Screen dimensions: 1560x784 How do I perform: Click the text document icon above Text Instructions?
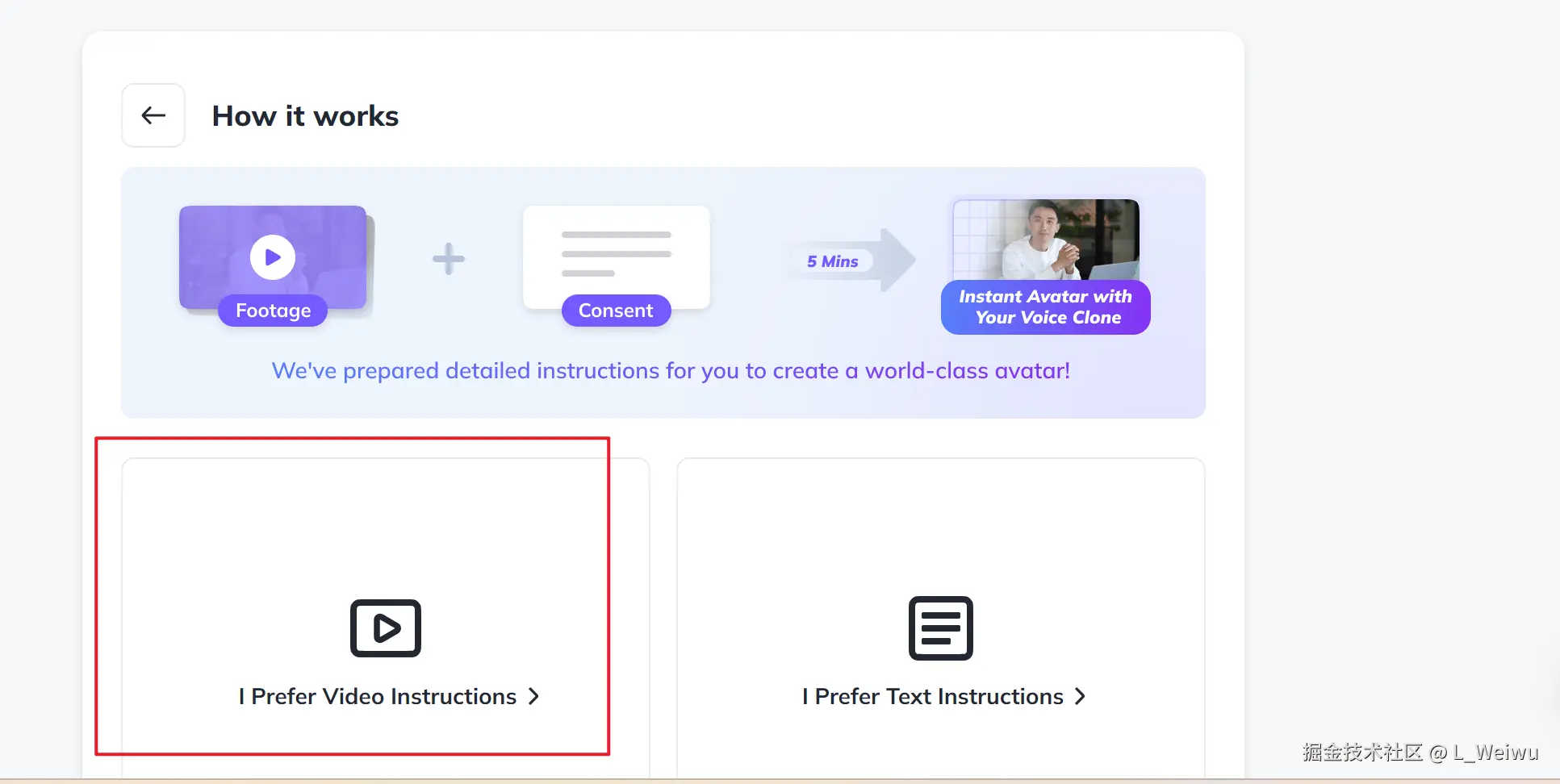(940, 628)
